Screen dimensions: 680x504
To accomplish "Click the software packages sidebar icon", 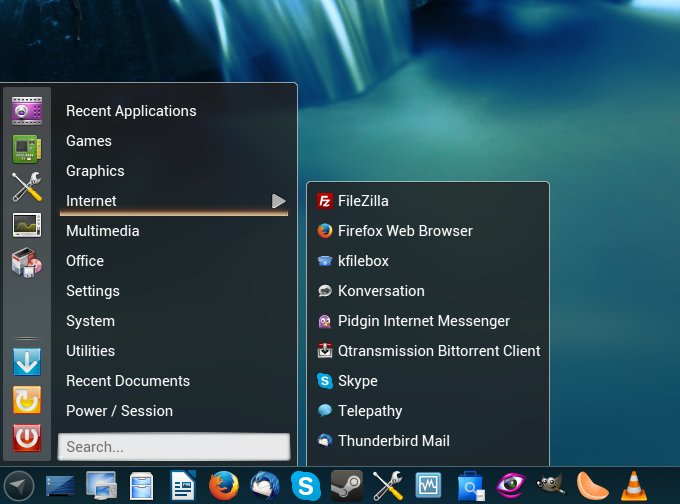I will [27, 262].
